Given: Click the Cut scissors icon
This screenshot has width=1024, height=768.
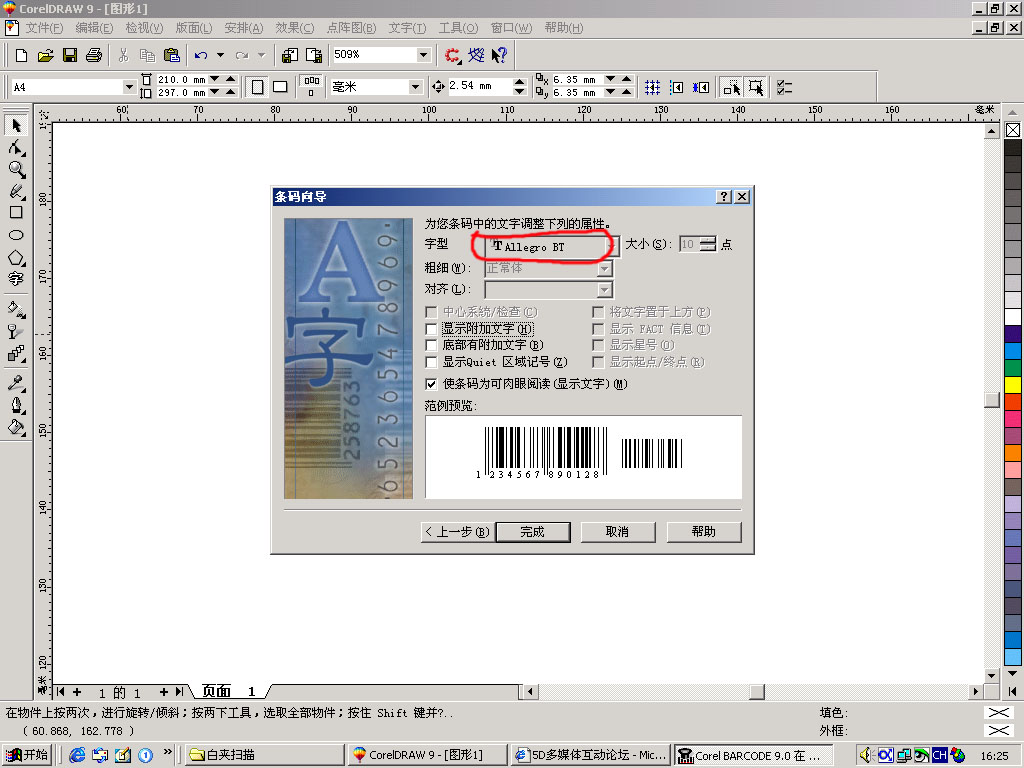Looking at the screenshot, I should tap(123, 56).
